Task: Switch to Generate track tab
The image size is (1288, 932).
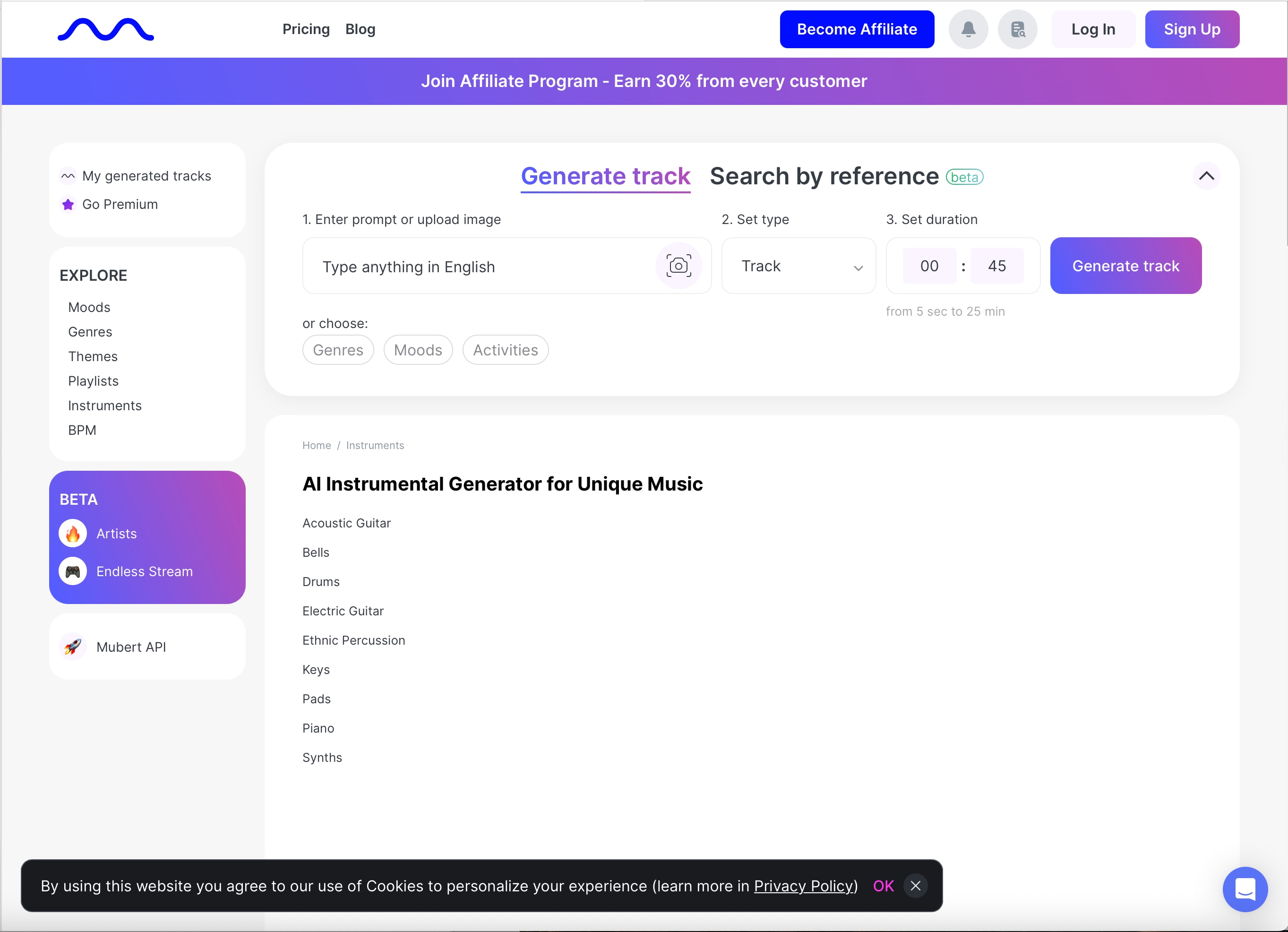Action: pyautogui.click(x=605, y=177)
